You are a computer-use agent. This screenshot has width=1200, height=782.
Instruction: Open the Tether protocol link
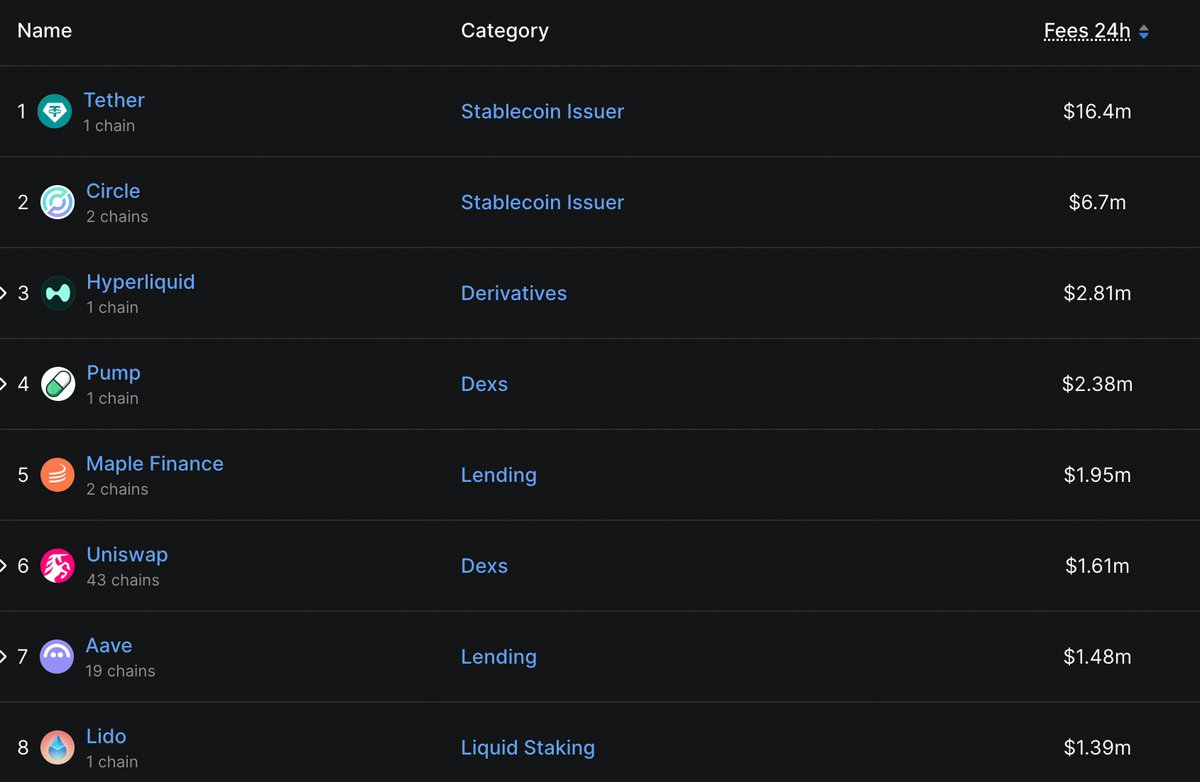[x=114, y=100]
